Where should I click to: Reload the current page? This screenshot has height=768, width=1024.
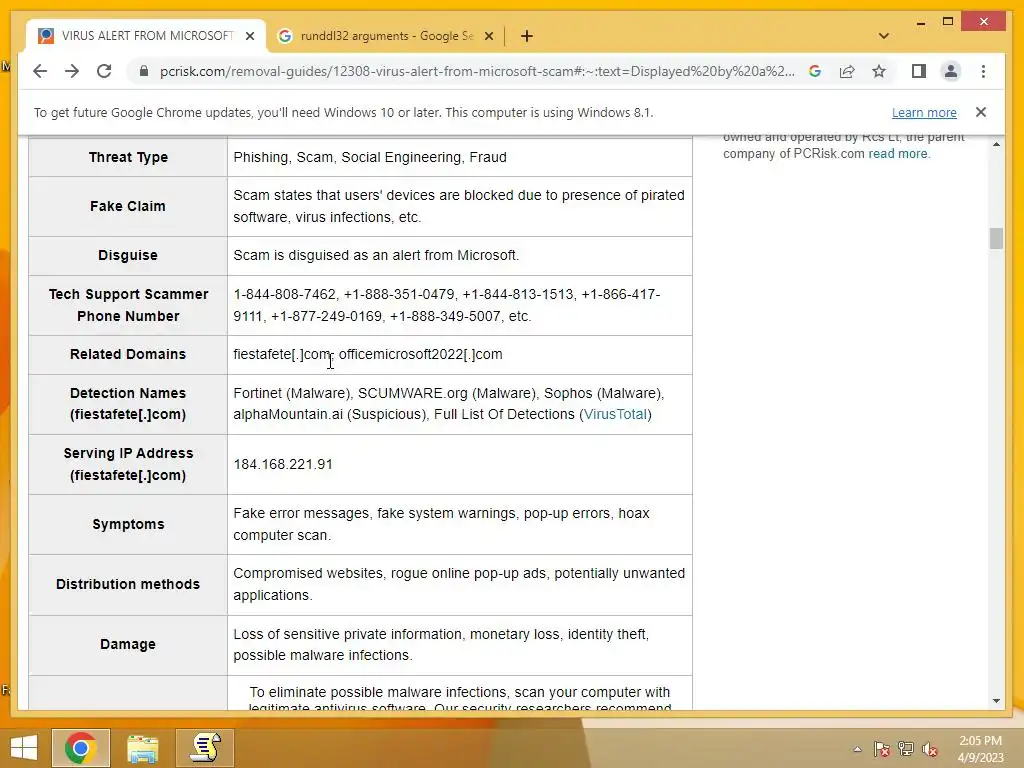click(104, 71)
